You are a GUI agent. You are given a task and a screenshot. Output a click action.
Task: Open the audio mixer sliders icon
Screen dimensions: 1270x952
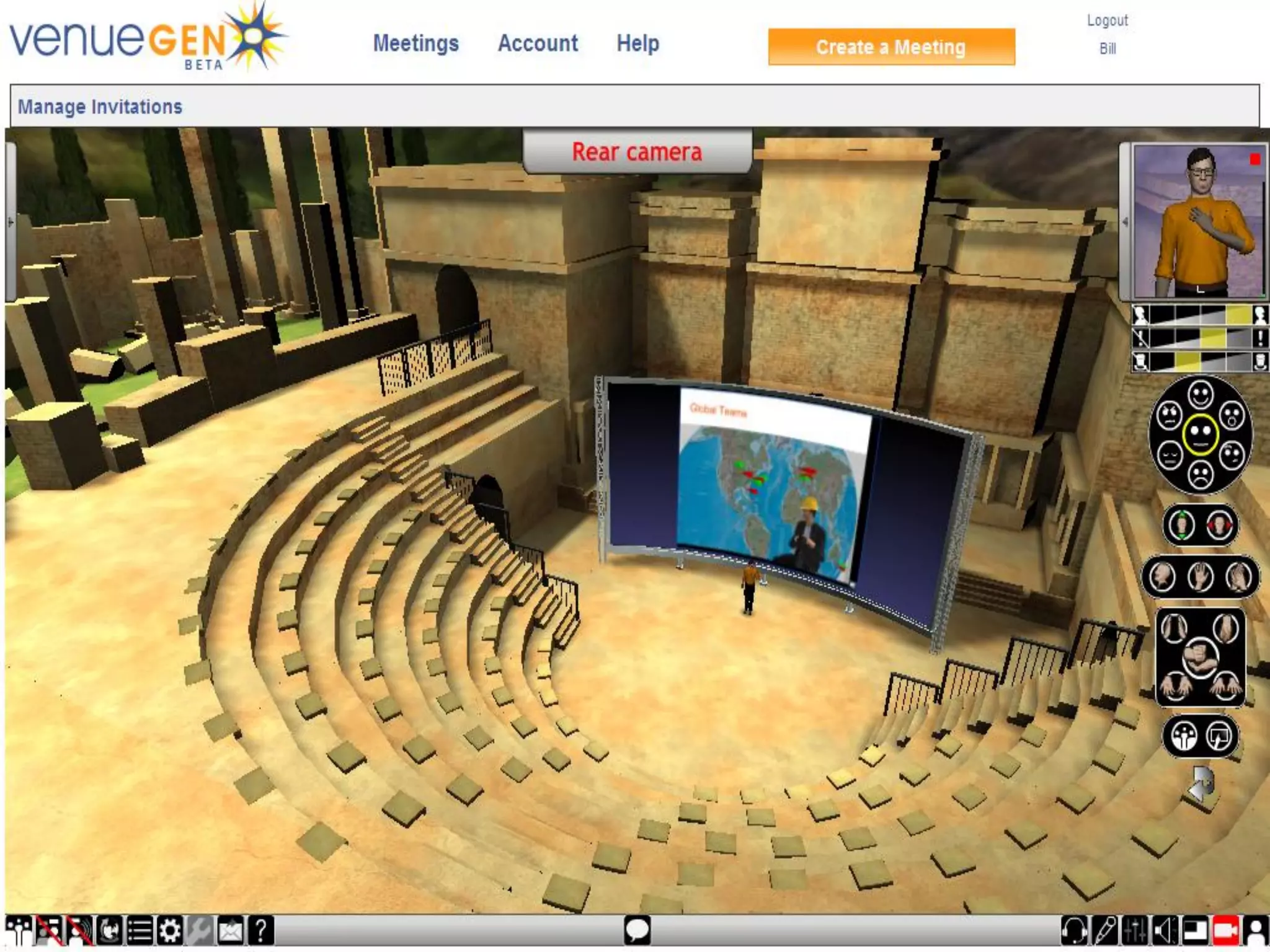1135,931
